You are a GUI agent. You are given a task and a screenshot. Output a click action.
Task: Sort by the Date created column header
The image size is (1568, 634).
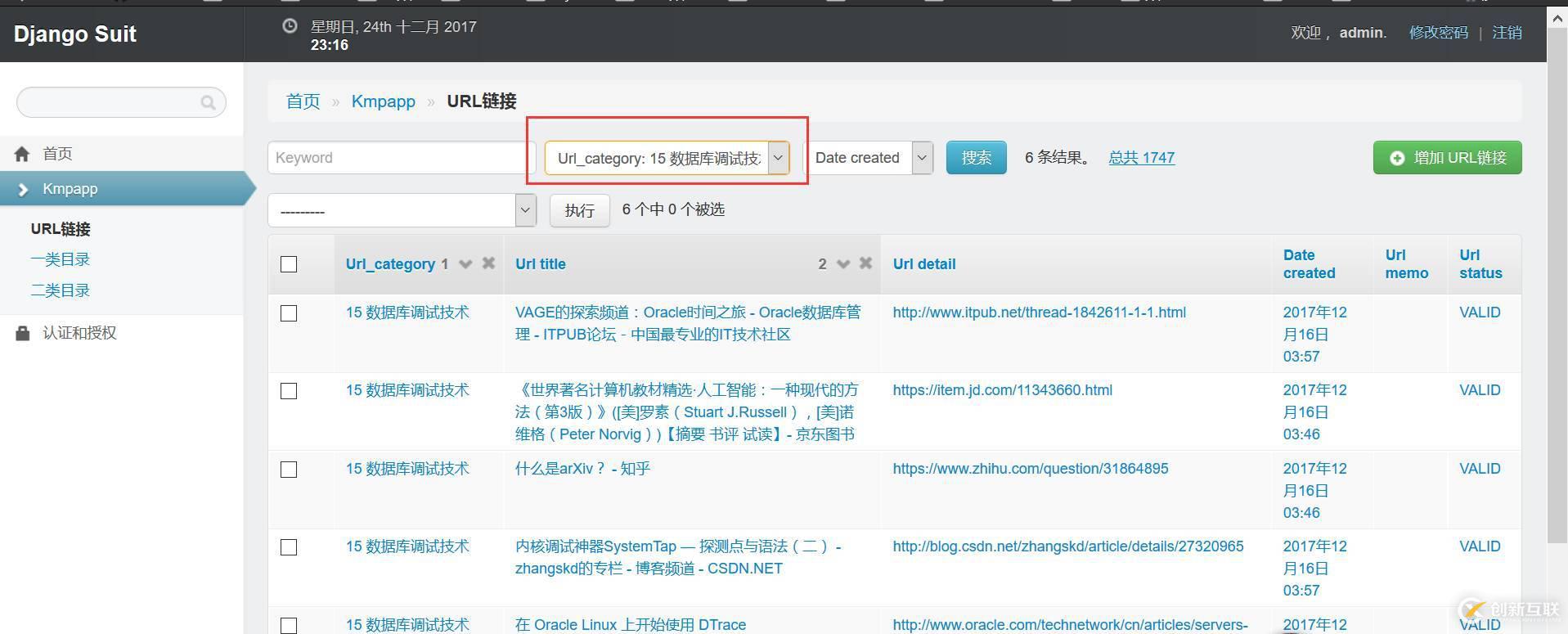click(1309, 264)
